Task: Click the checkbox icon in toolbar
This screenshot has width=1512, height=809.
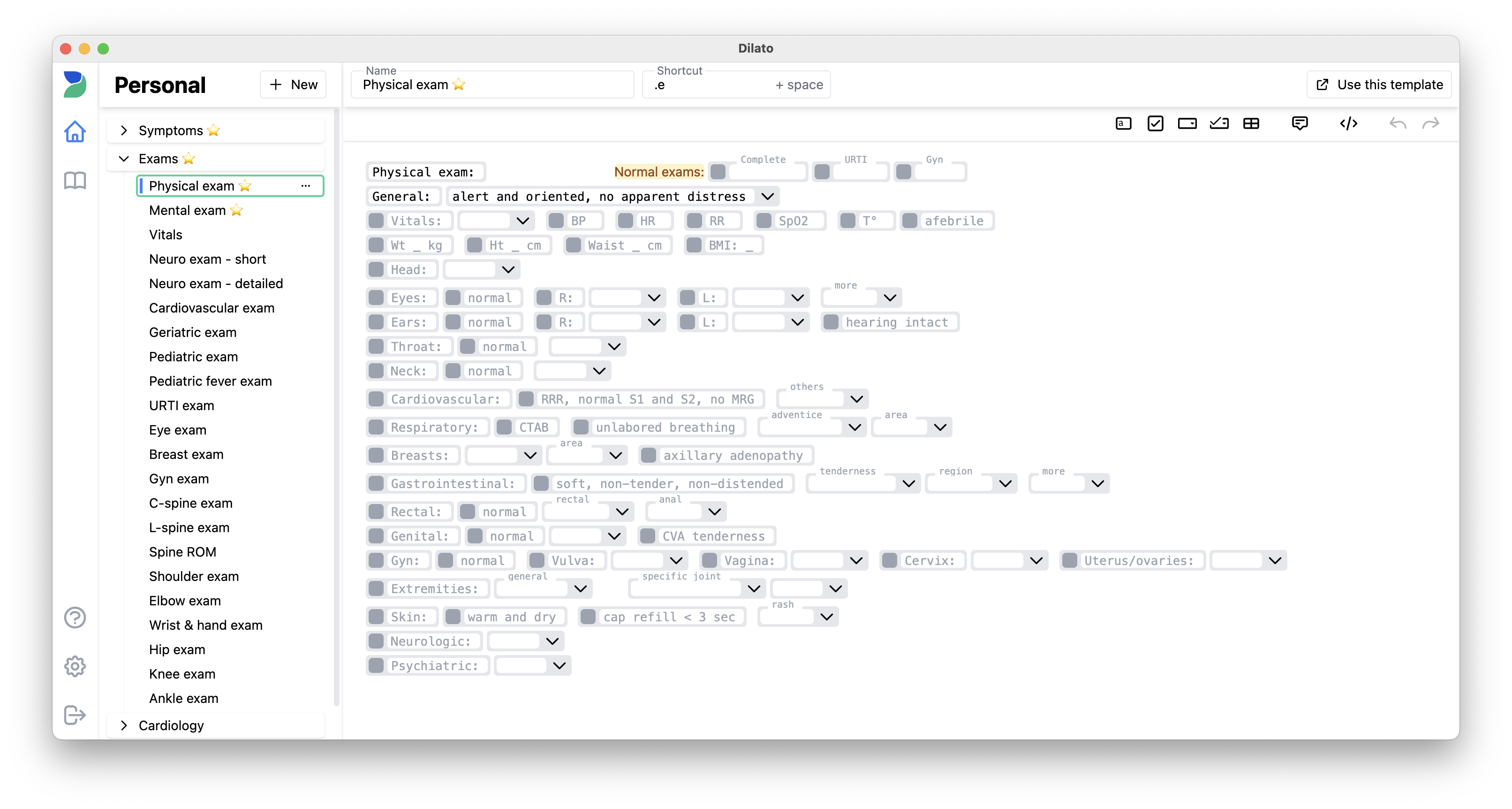Action: pyautogui.click(x=1155, y=124)
